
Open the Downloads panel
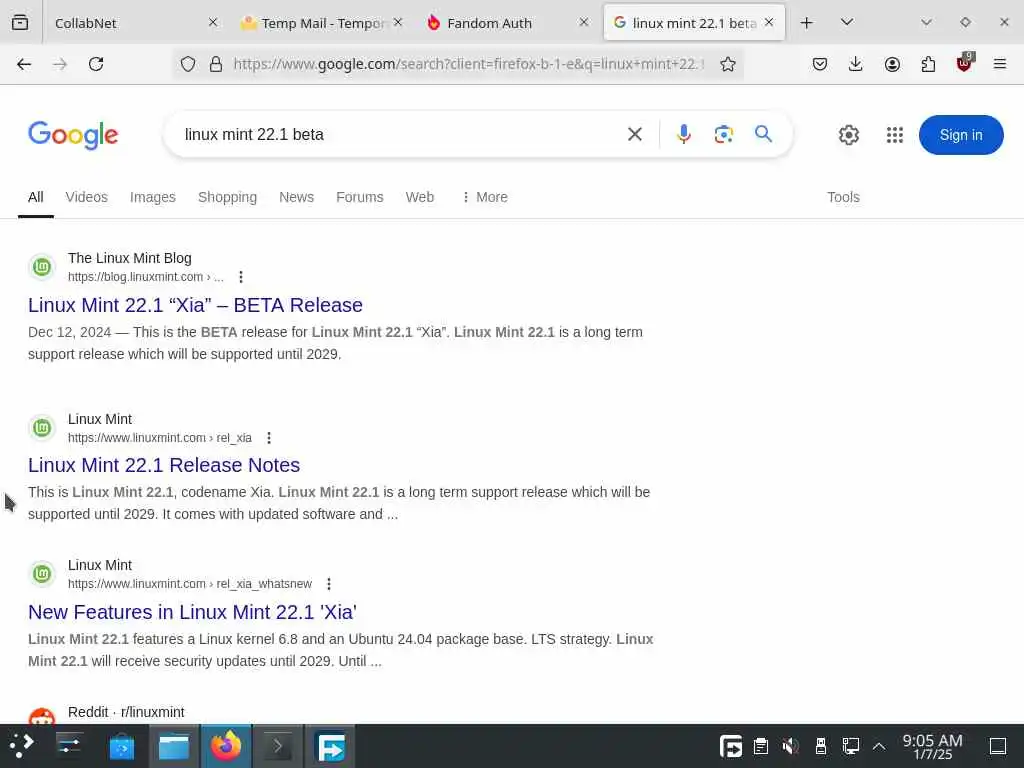point(856,64)
